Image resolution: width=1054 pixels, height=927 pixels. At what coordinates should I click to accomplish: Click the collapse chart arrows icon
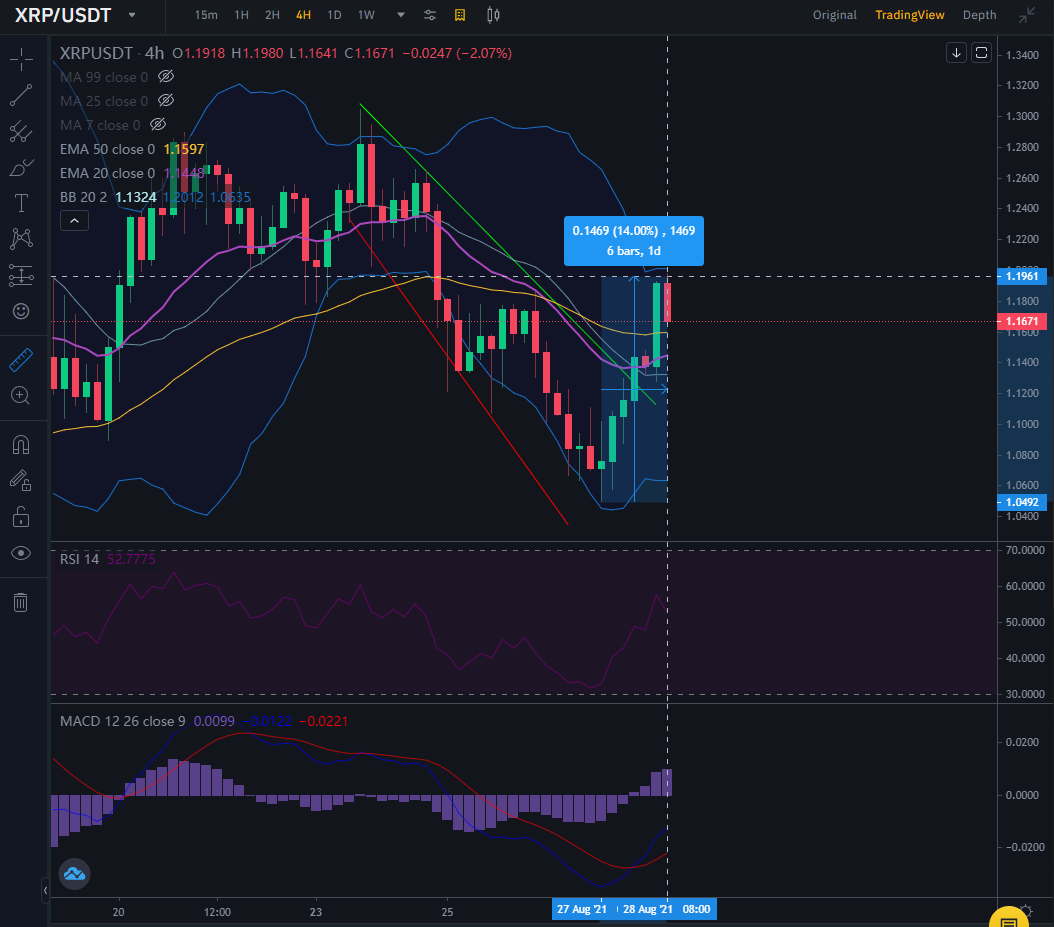1026,15
